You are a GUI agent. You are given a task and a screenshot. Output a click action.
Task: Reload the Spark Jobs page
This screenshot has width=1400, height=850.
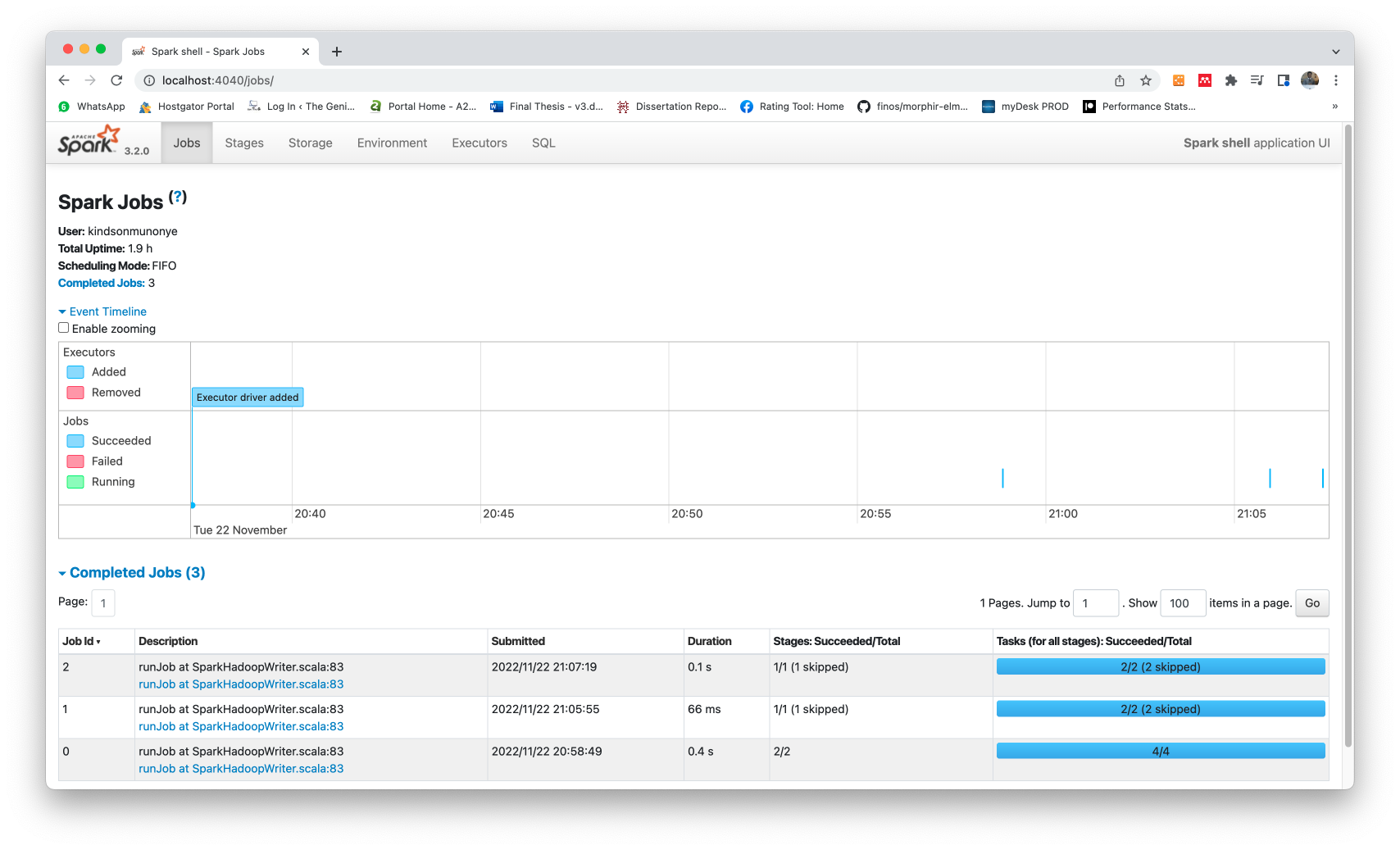click(116, 80)
